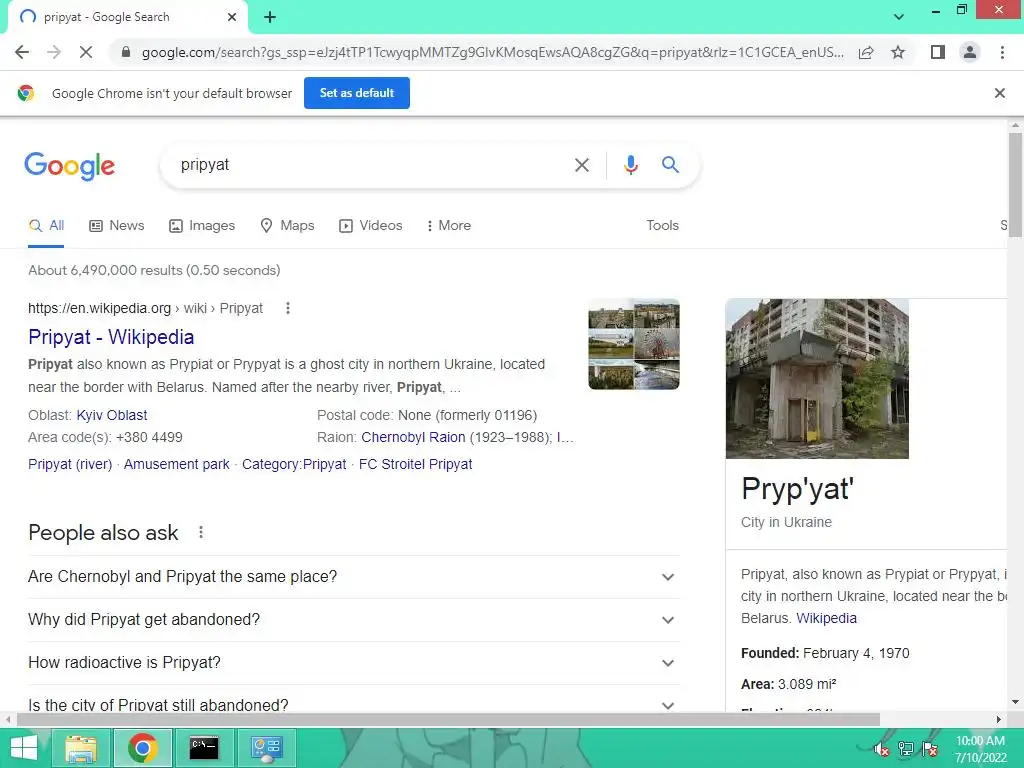Open File Explorer from taskbar

(80, 748)
